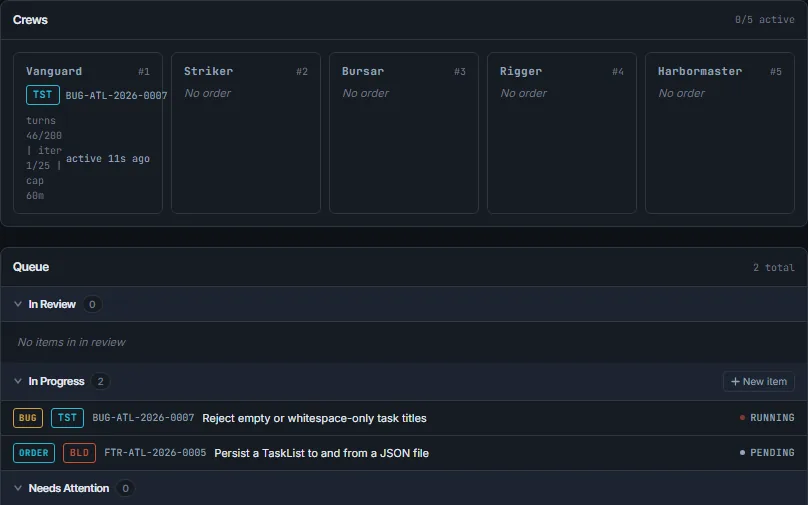Screen dimensions: 808x505
Task: Click the 'active 11s ago' text on Vanguard
Action: (108, 159)
